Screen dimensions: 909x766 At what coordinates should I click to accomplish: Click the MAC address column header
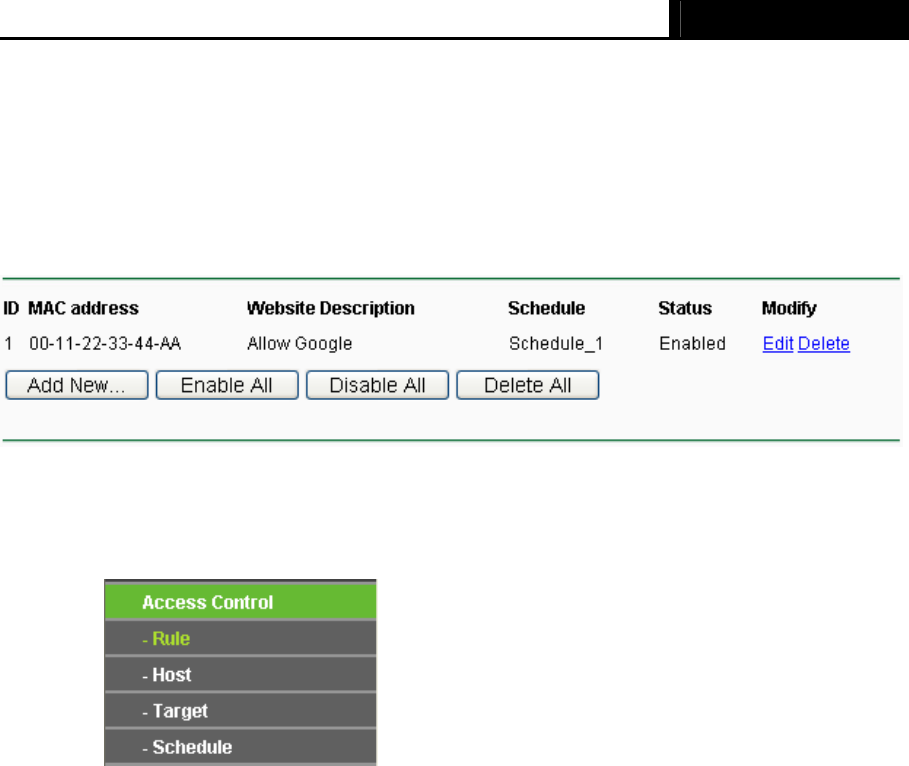pos(83,308)
